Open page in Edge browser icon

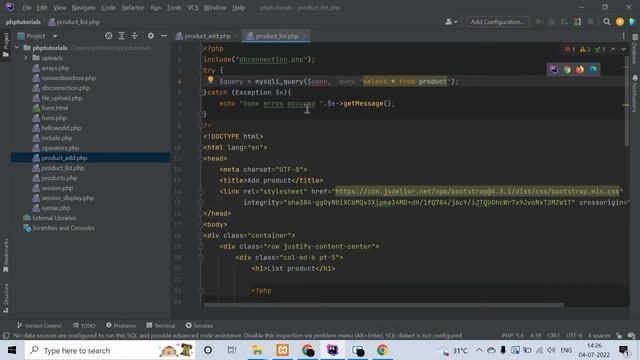click(x=593, y=69)
